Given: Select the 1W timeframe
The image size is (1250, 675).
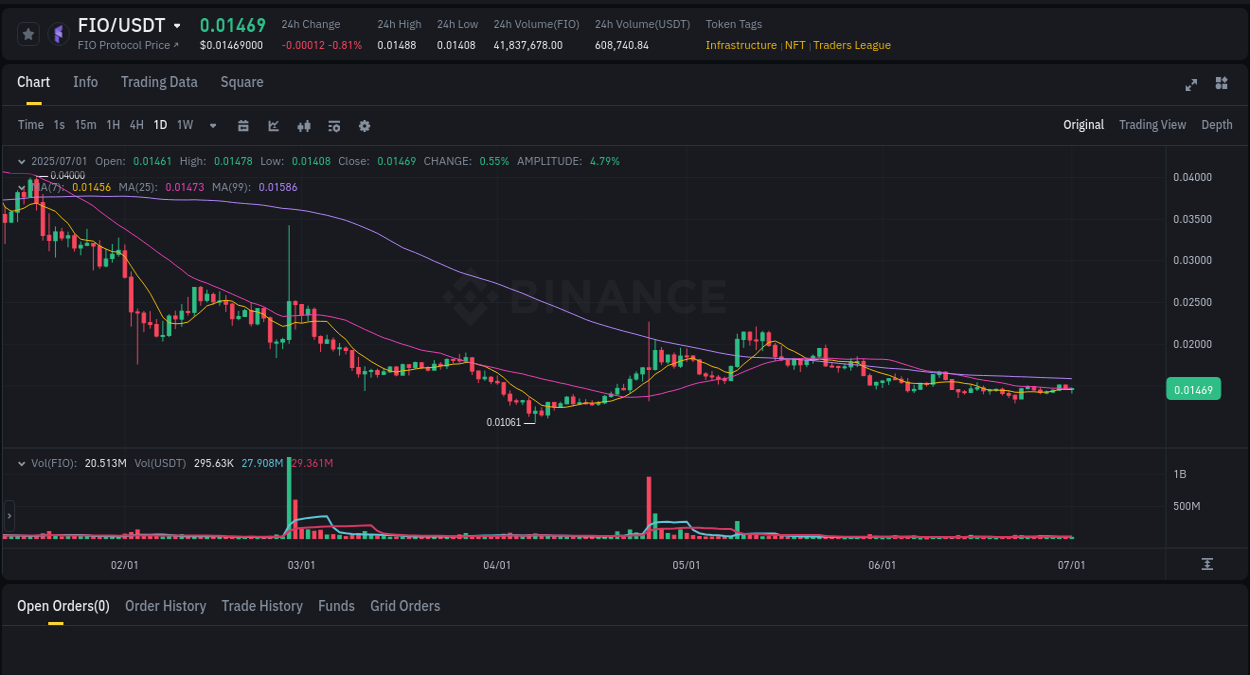Looking at the screenshot, I should pos(184,125).
